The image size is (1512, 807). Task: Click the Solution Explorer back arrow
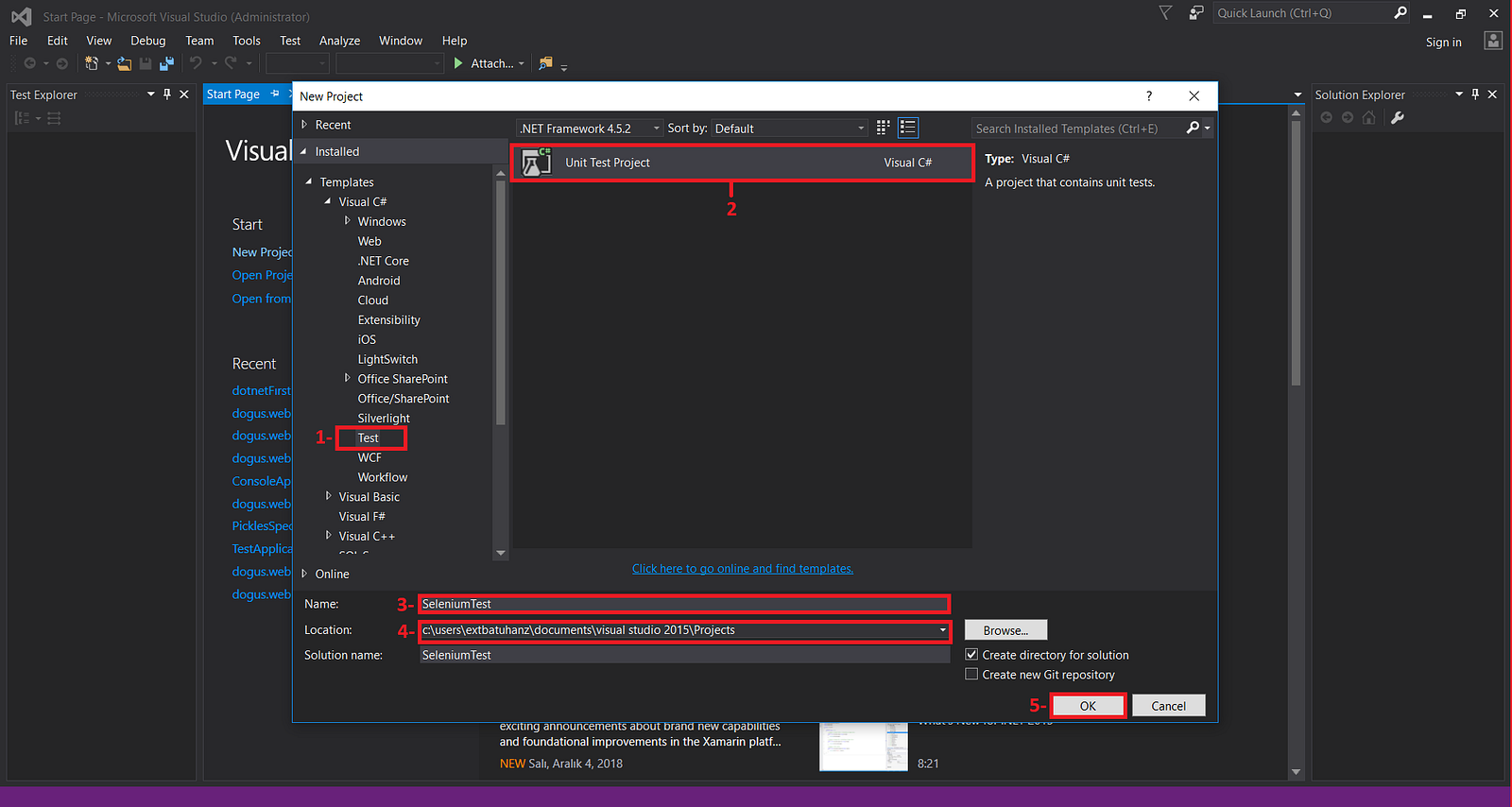pyautogui.click(x=1327, y=117)
